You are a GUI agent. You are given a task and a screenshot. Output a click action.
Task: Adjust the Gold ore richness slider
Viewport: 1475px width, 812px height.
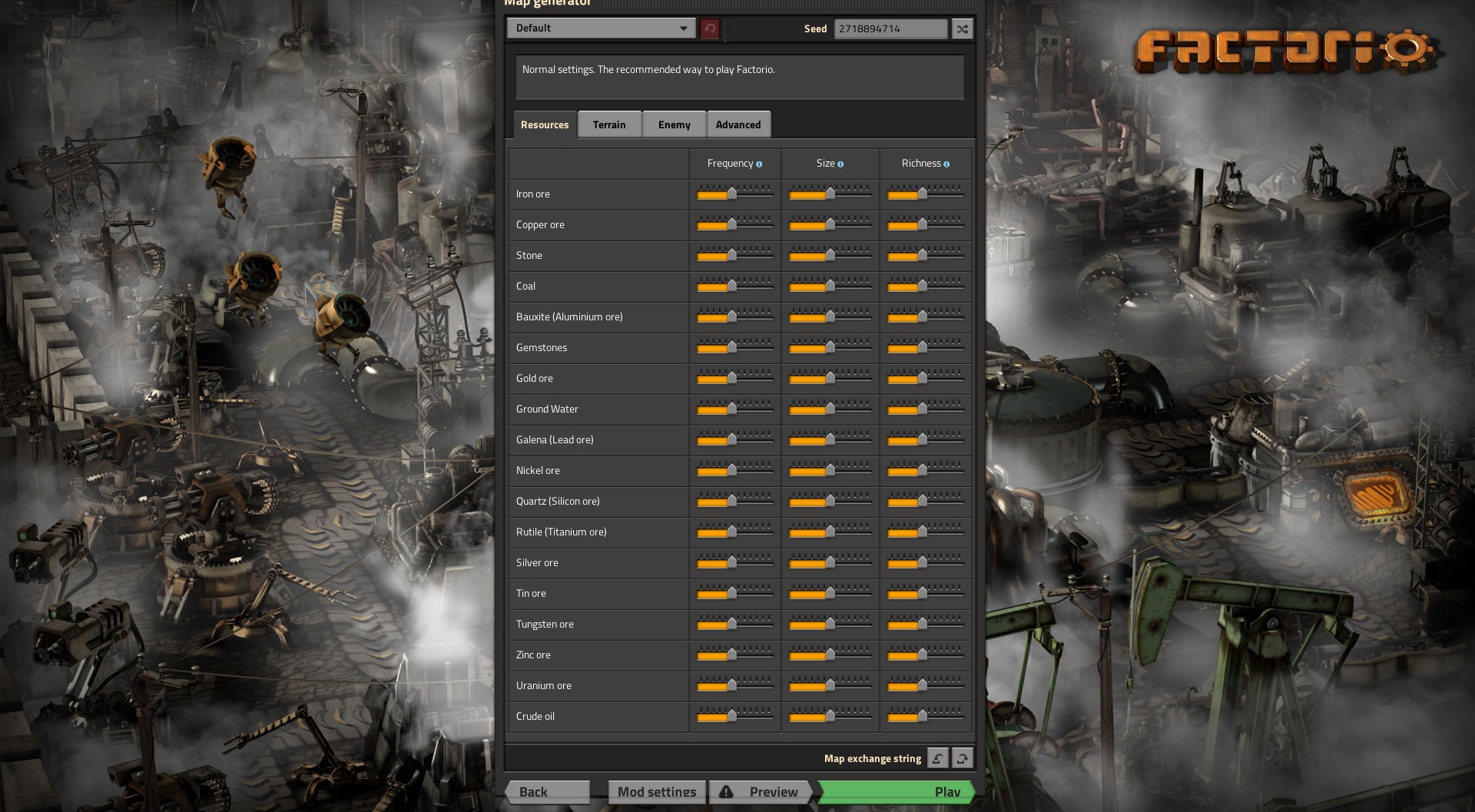click(x=926, y=378)
